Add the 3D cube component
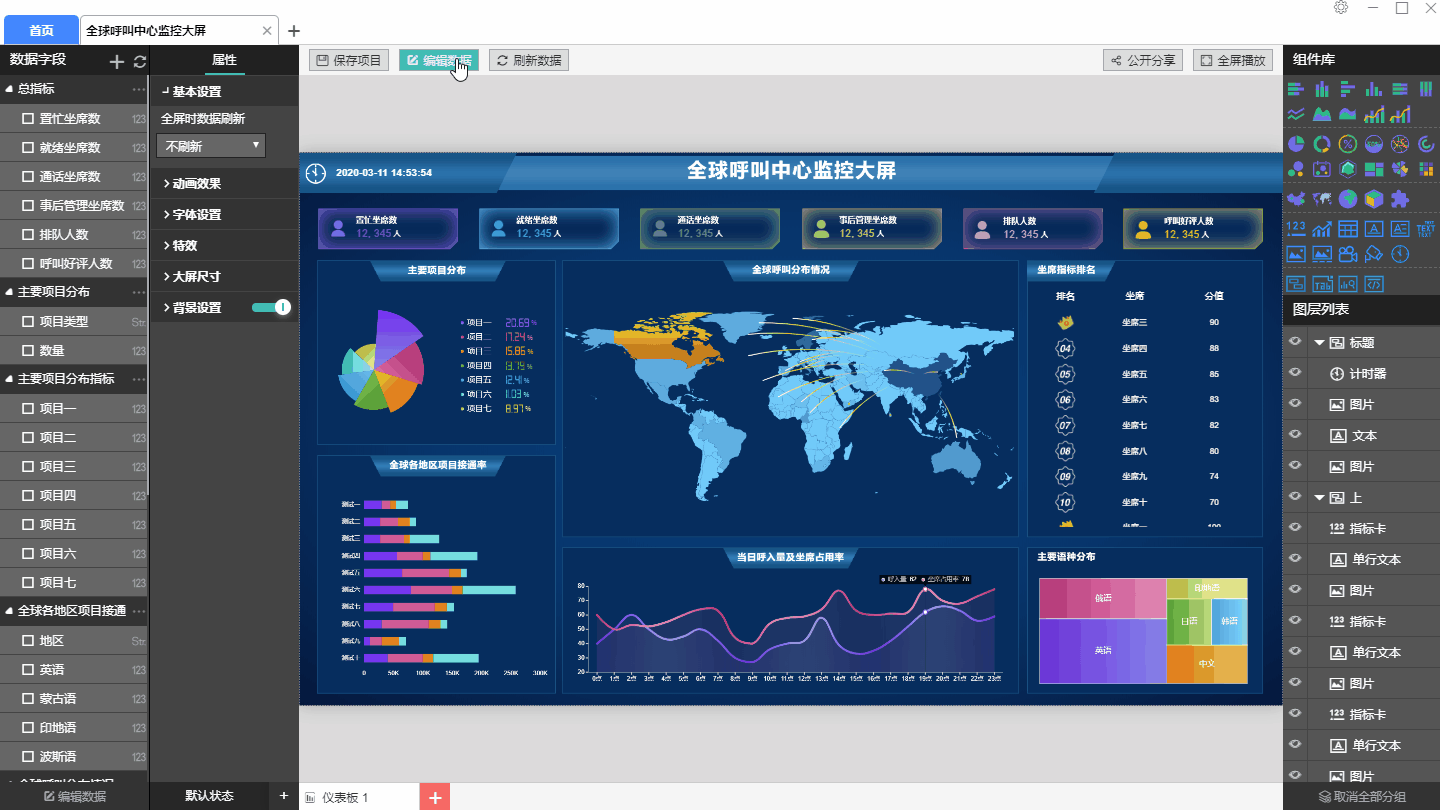Viewport: 1440px width, 810px height. point(1374,199)
